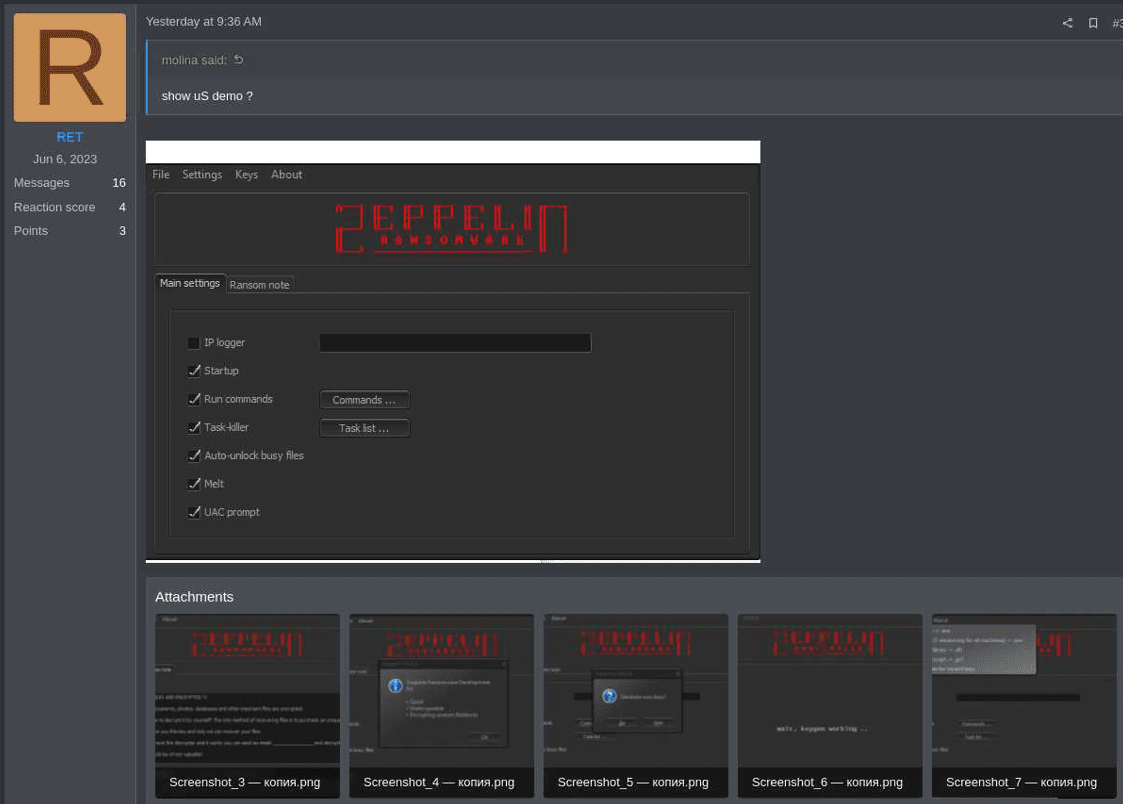Image resolution: width=1123 pixels, height=804 pixels.
Task: Open the File menu
Action: (160, 174)
